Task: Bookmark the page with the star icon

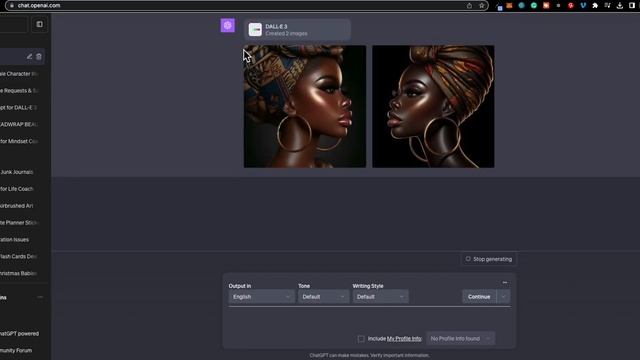Action: [482, 6]
